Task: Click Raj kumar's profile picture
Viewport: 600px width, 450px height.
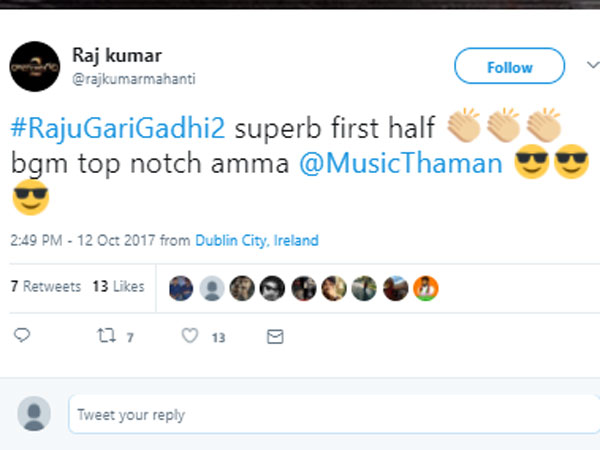Action: (33, 66)
